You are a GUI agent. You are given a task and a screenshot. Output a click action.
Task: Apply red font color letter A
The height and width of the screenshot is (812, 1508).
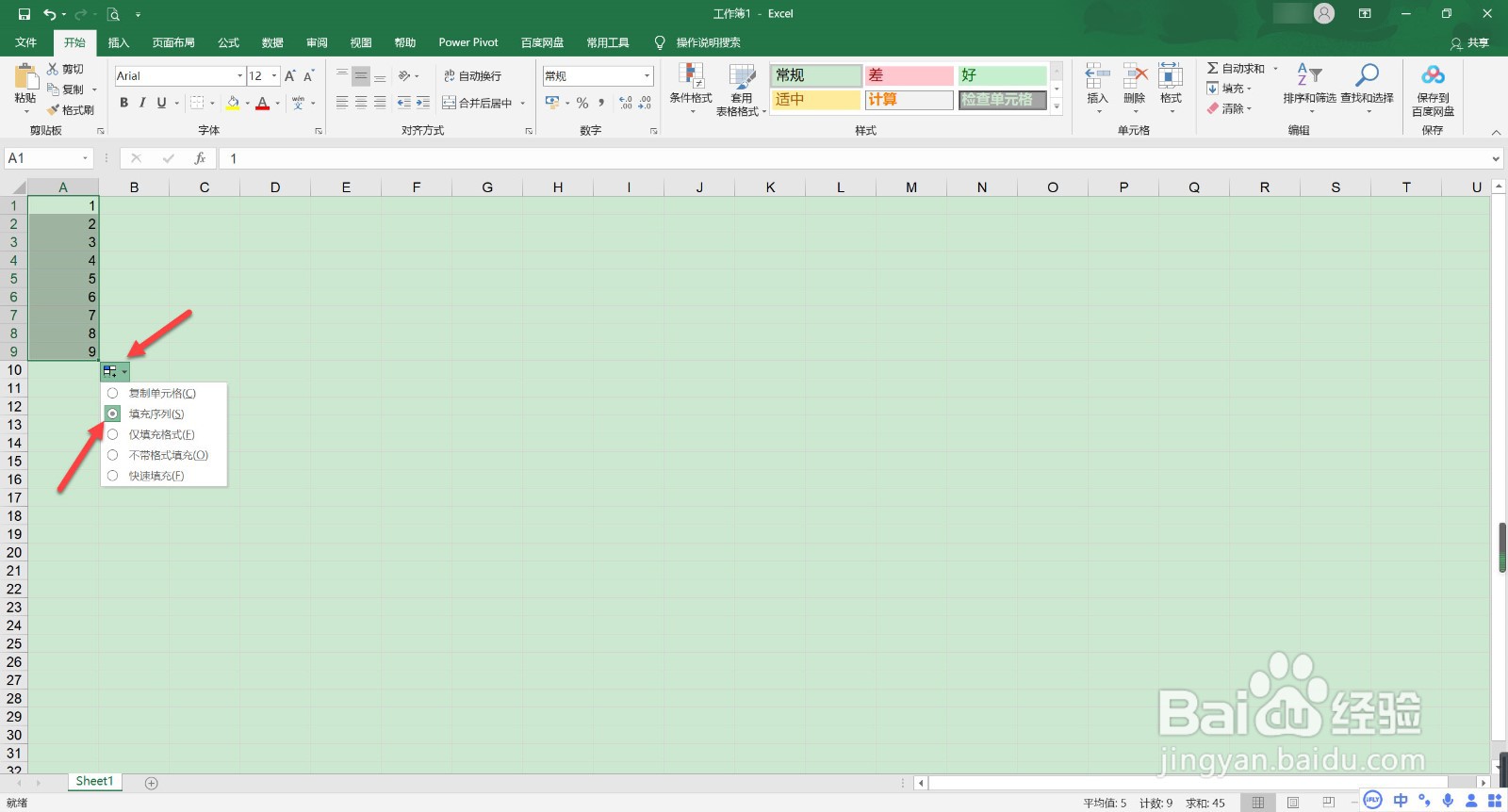(263, 103)
